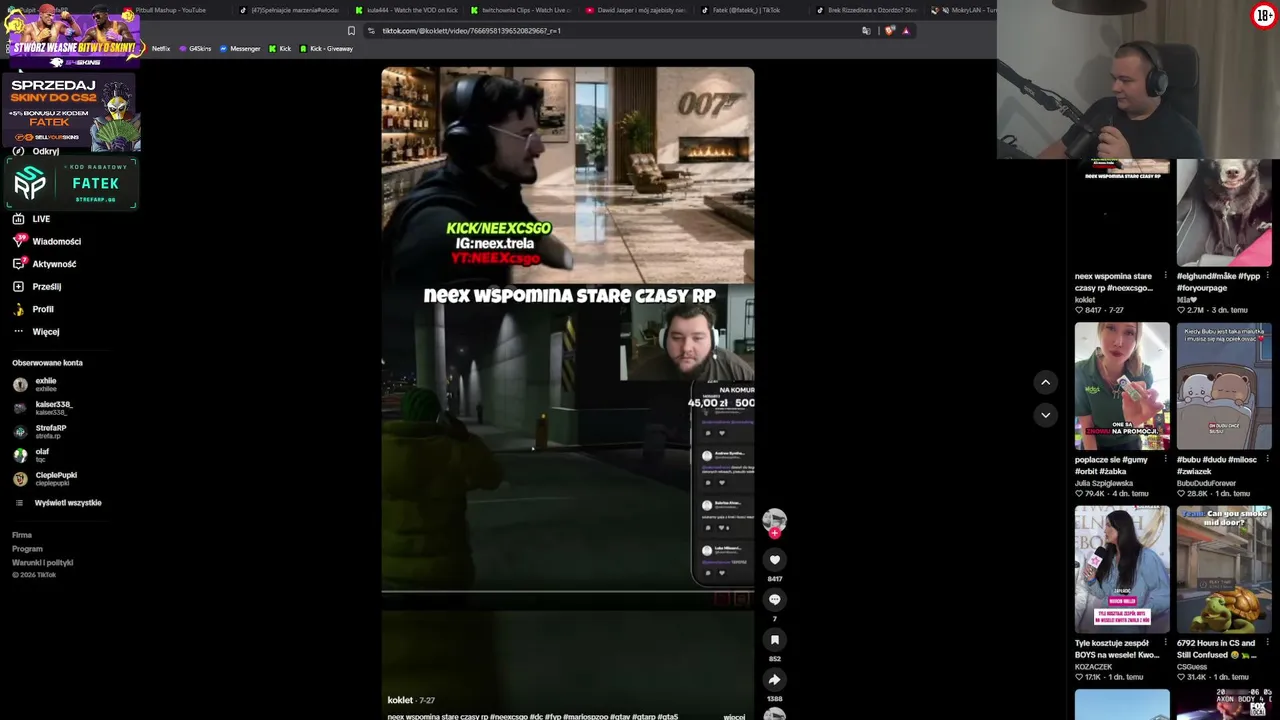Screen dimensions: 1280x720
Task: Switch to the MokryLAN browser tab
Action: [x=964, y=10]
